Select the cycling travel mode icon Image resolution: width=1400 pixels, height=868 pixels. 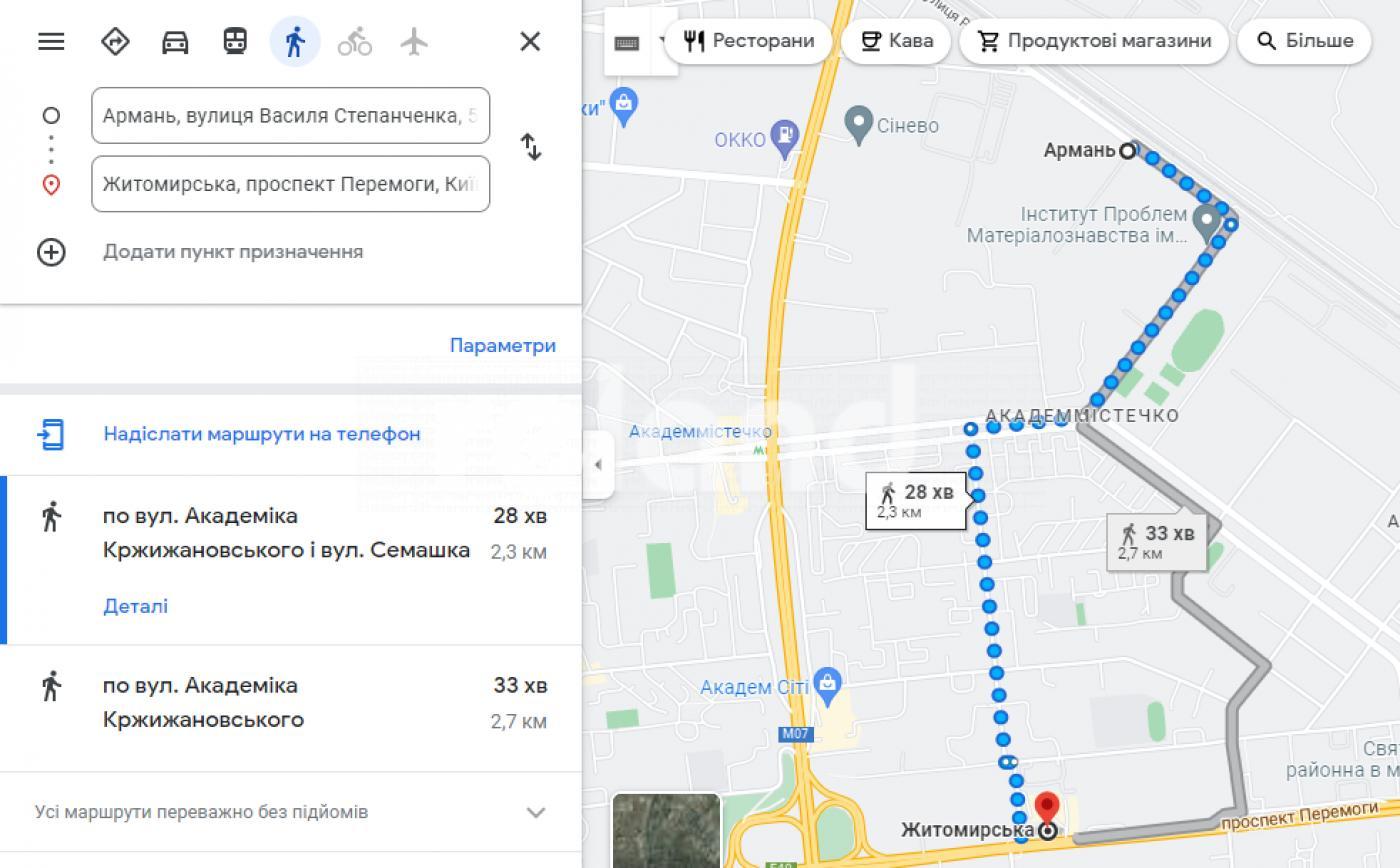tap(354, 41)
